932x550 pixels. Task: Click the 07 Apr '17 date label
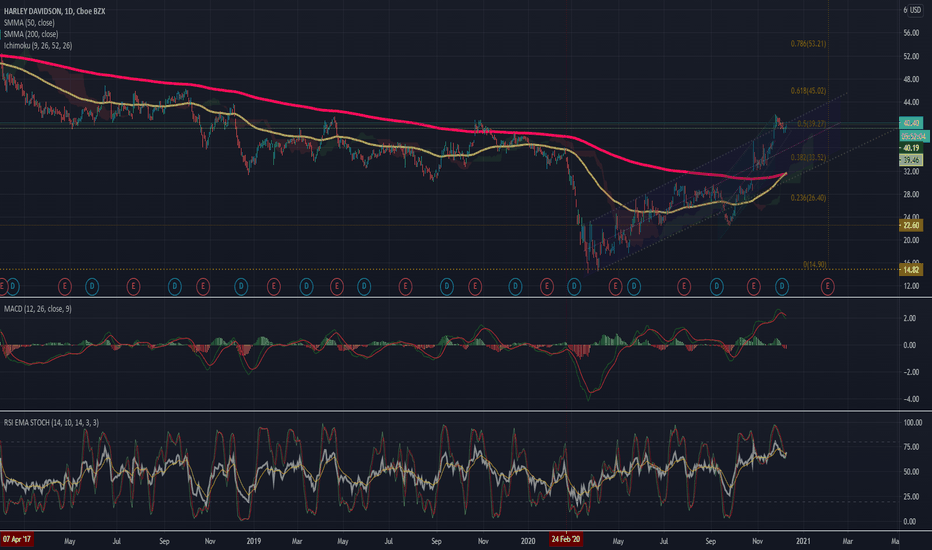(x=17, y=539)
